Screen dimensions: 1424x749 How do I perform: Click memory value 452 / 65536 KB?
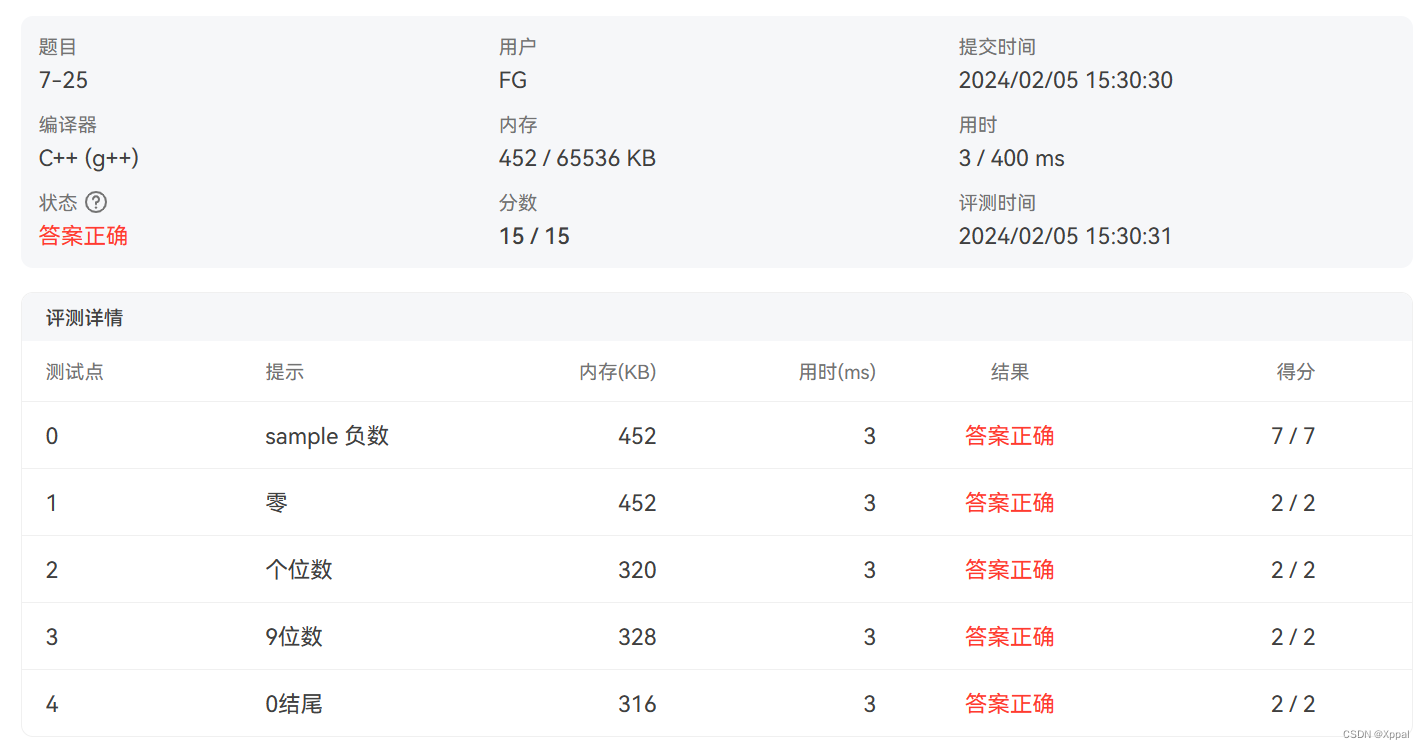[577, 158]
